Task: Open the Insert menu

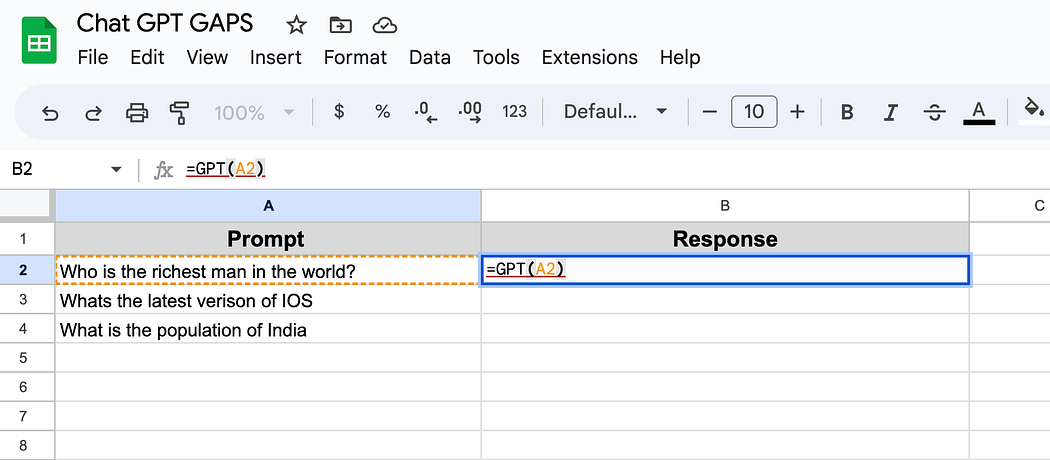Action: [276, 58]
